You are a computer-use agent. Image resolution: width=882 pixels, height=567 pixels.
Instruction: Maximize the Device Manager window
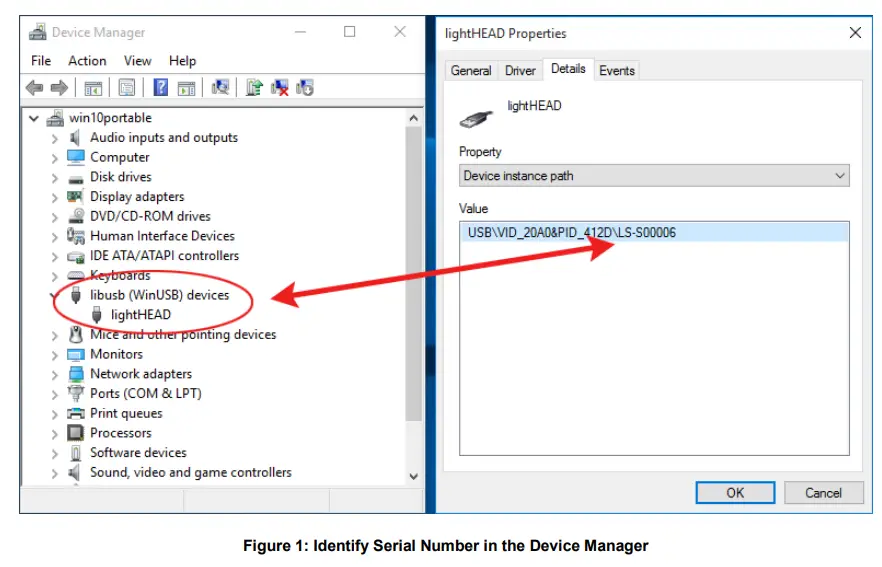[x=349, y=32]
